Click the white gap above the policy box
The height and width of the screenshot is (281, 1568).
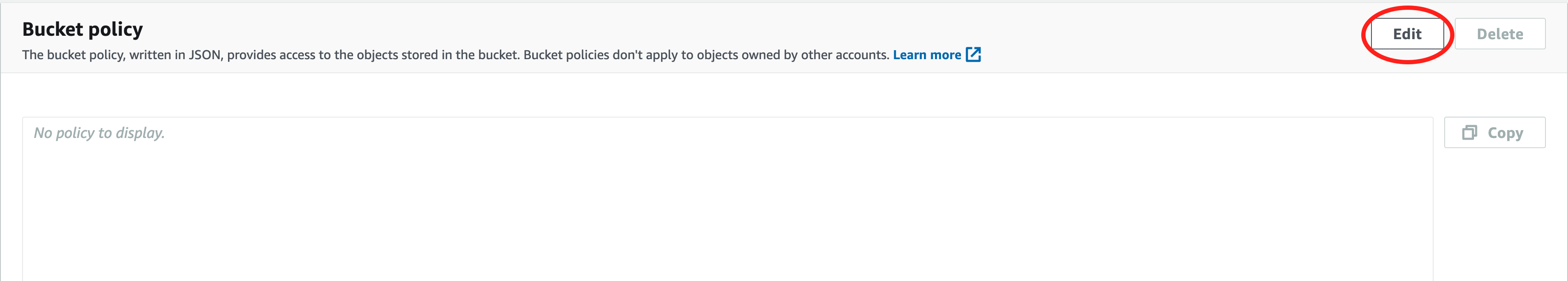pos(727,95)
